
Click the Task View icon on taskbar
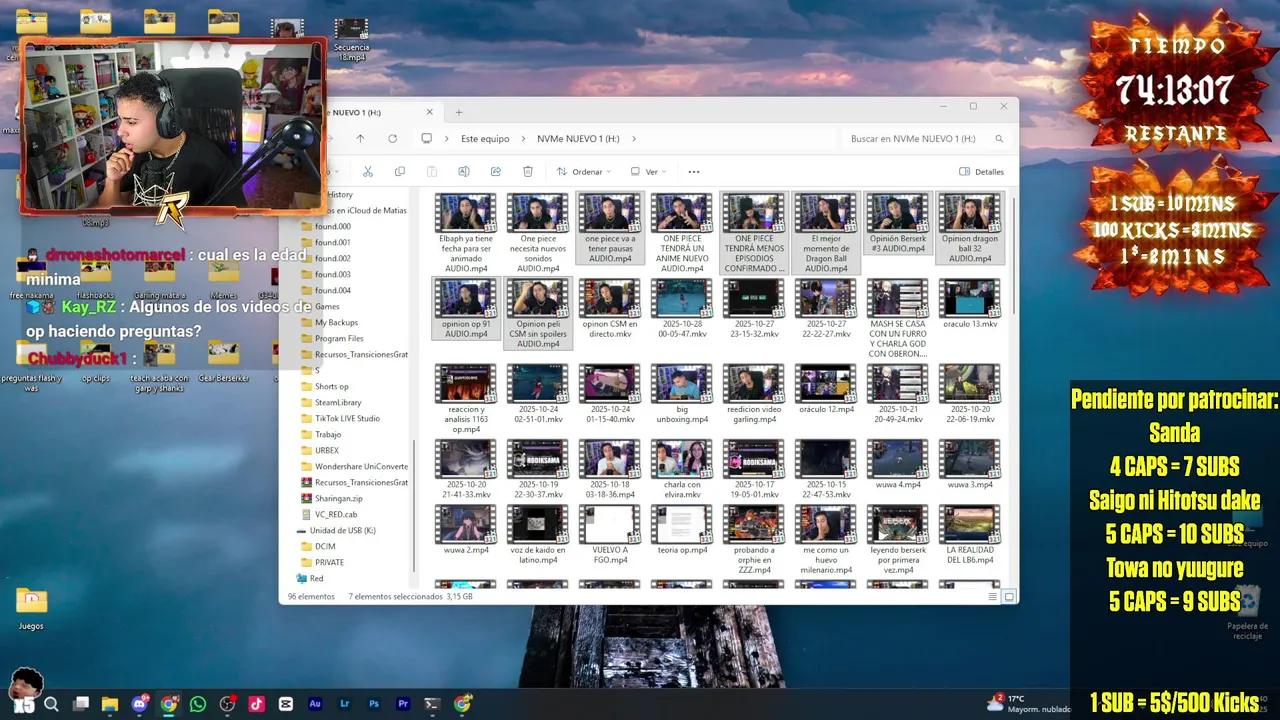coord(81,704)
